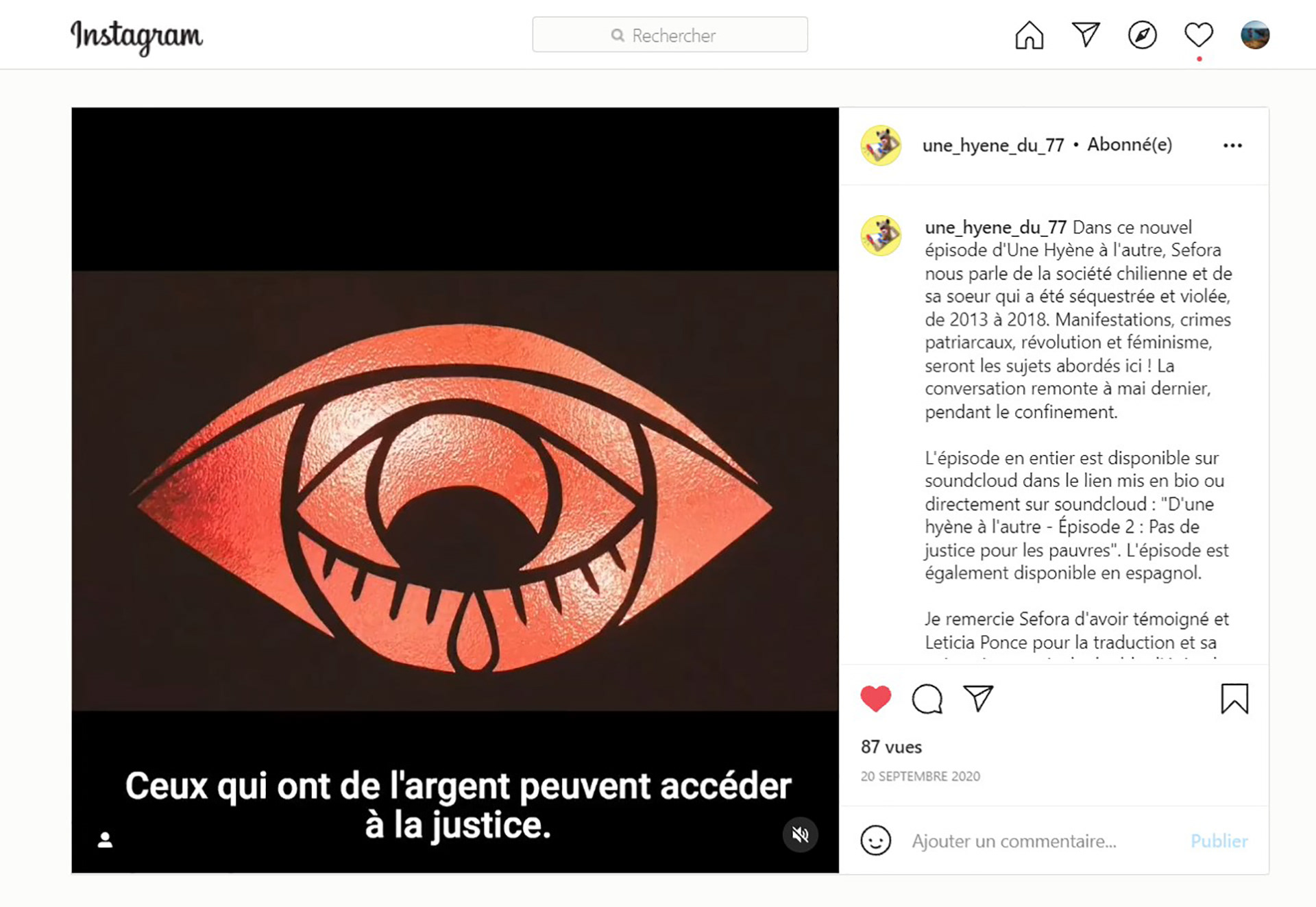The height and width of the screenshot is (907, 1316).
Task: Open activity heart notifications in header
Action: click(x=1199, y=35)
